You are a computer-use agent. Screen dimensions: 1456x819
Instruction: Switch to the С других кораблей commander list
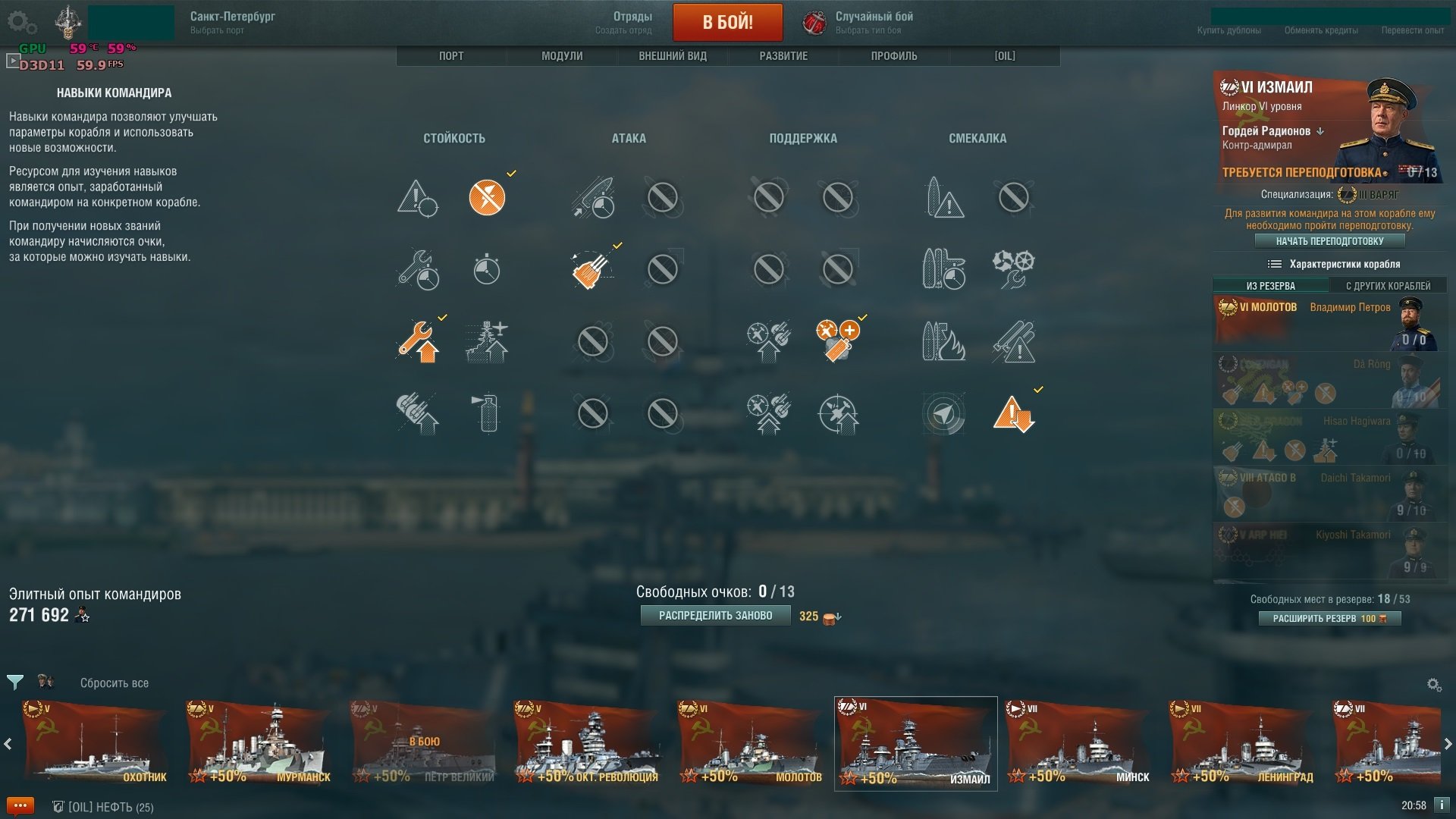1388,286
